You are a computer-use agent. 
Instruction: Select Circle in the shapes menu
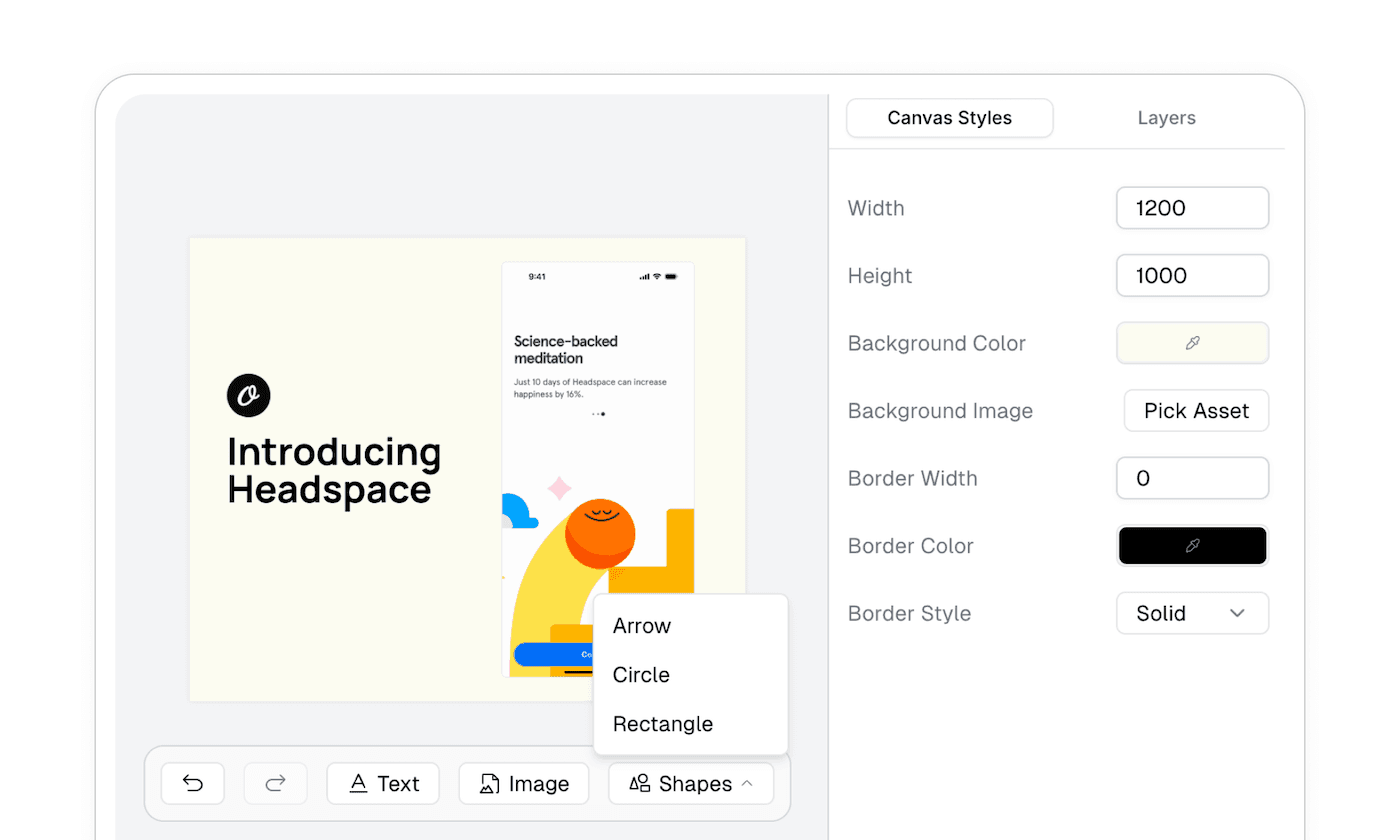[640, 674]
